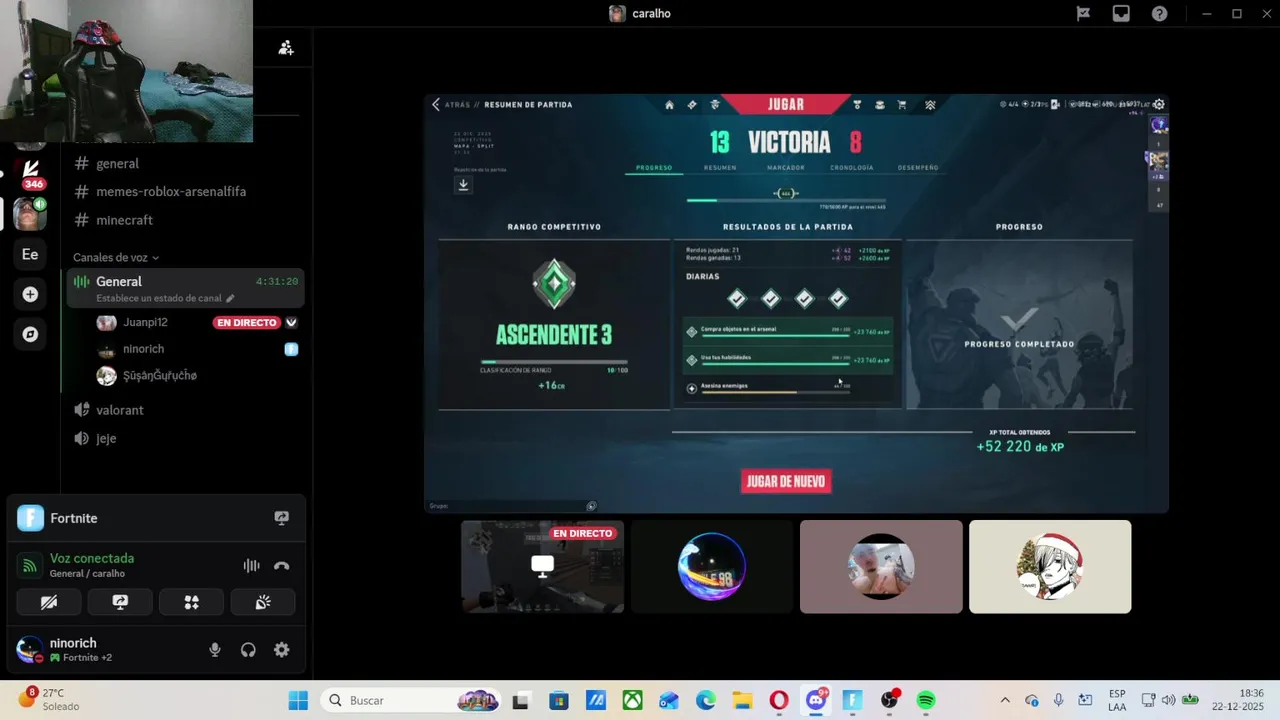Invite people with add-member icon
This screenshot has width=1280, height=720.
286,47
